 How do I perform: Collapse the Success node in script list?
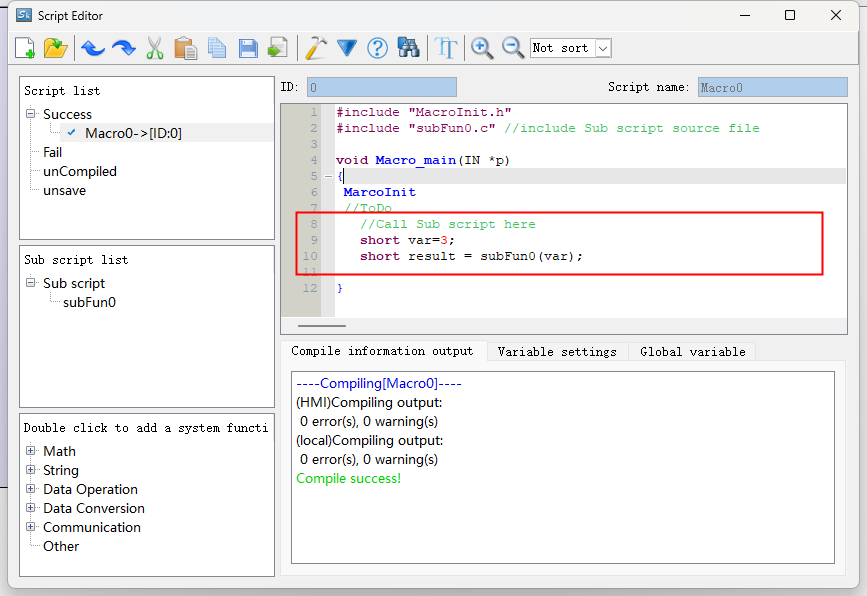click(x=31, y=114)
